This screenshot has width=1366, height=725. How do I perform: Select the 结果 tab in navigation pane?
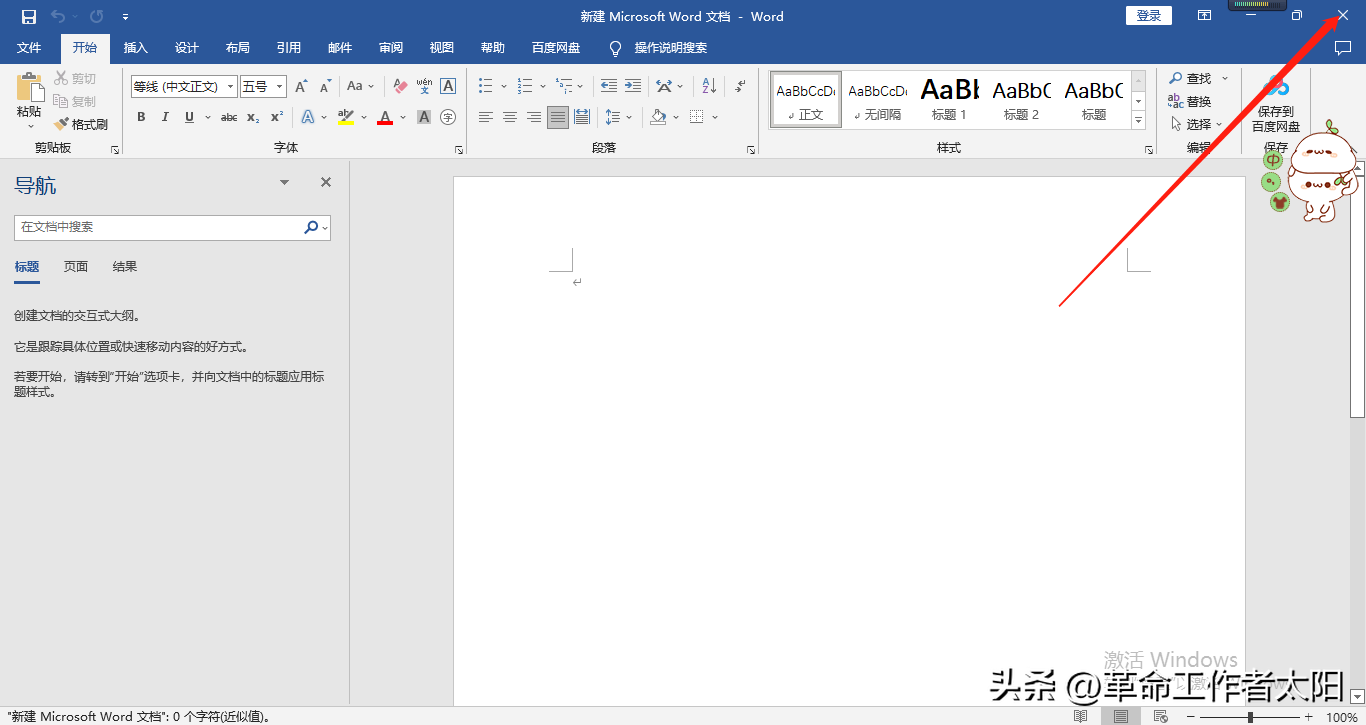click(x=125, y=267)
